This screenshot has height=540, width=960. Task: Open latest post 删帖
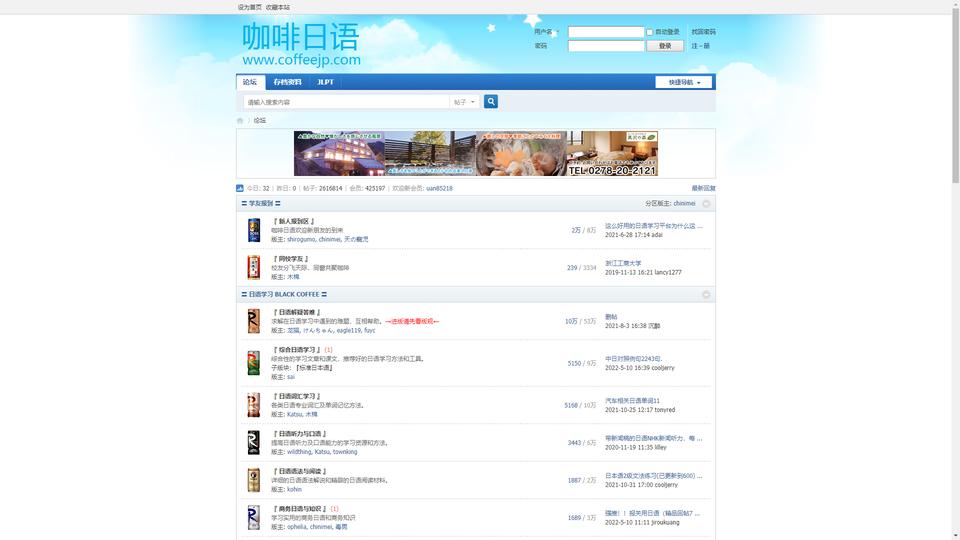[611, 317]
